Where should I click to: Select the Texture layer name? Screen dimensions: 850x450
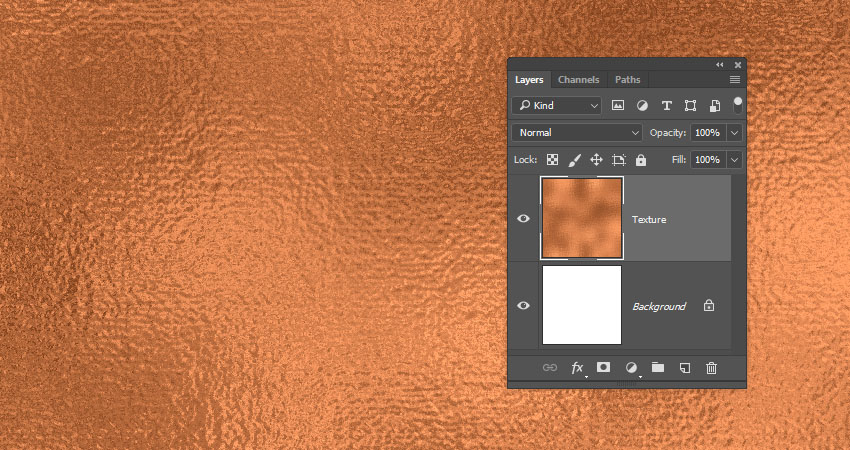point(649,220)
